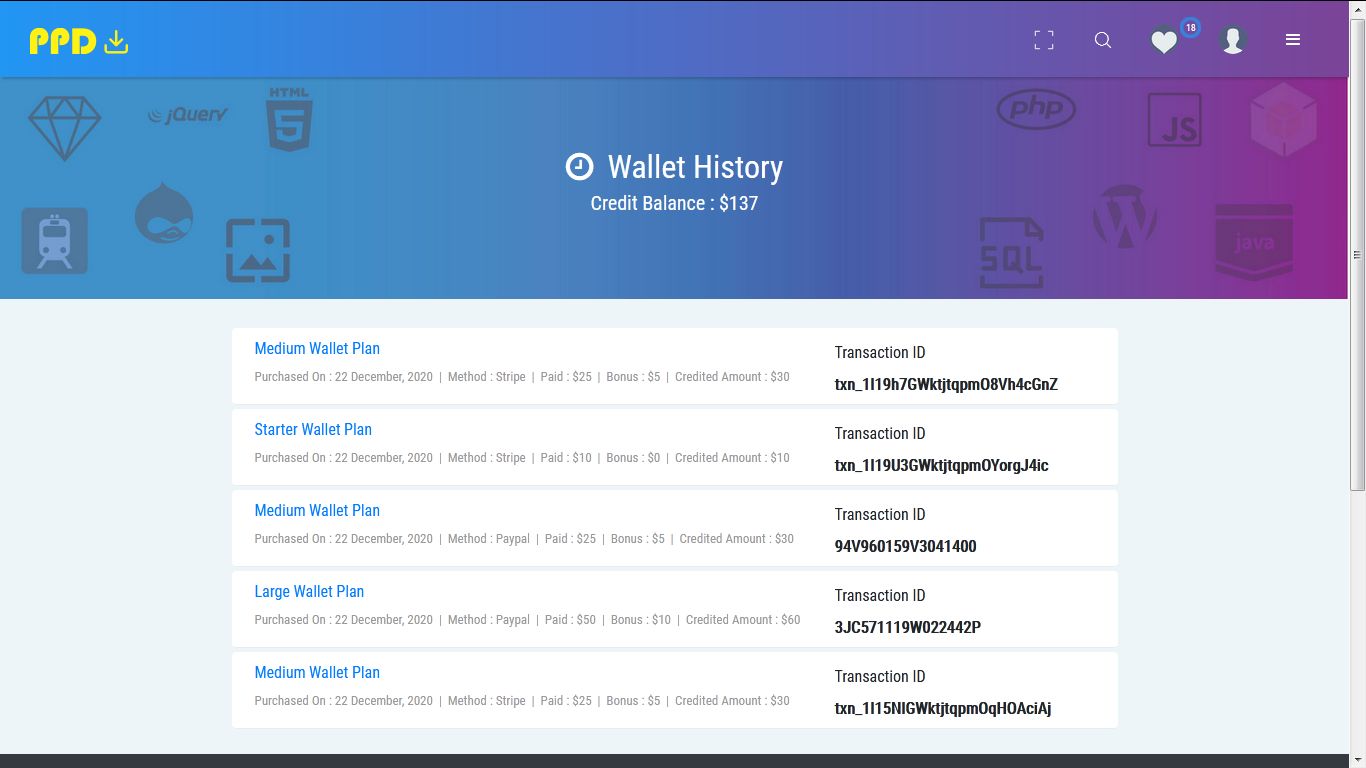The image size is (1366, 768).
Task: Click the Credit Balance text
Action: [673, 203]
